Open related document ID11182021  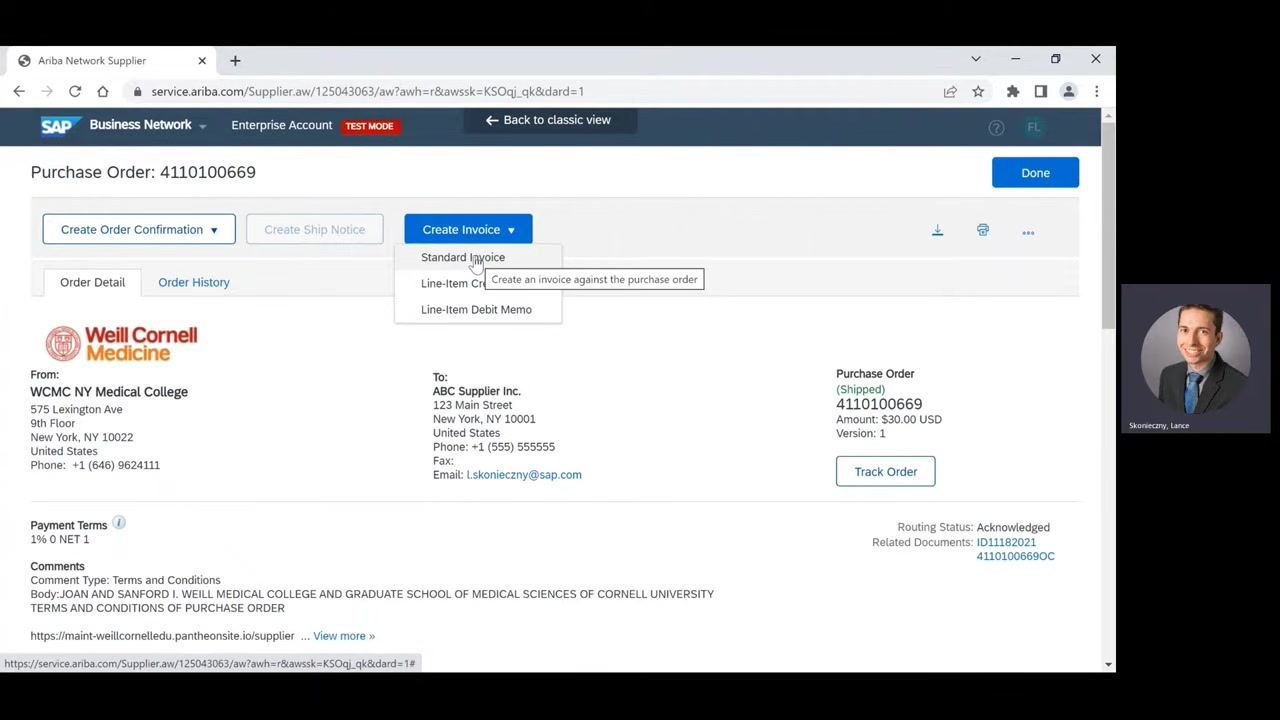coord(1006,542)
